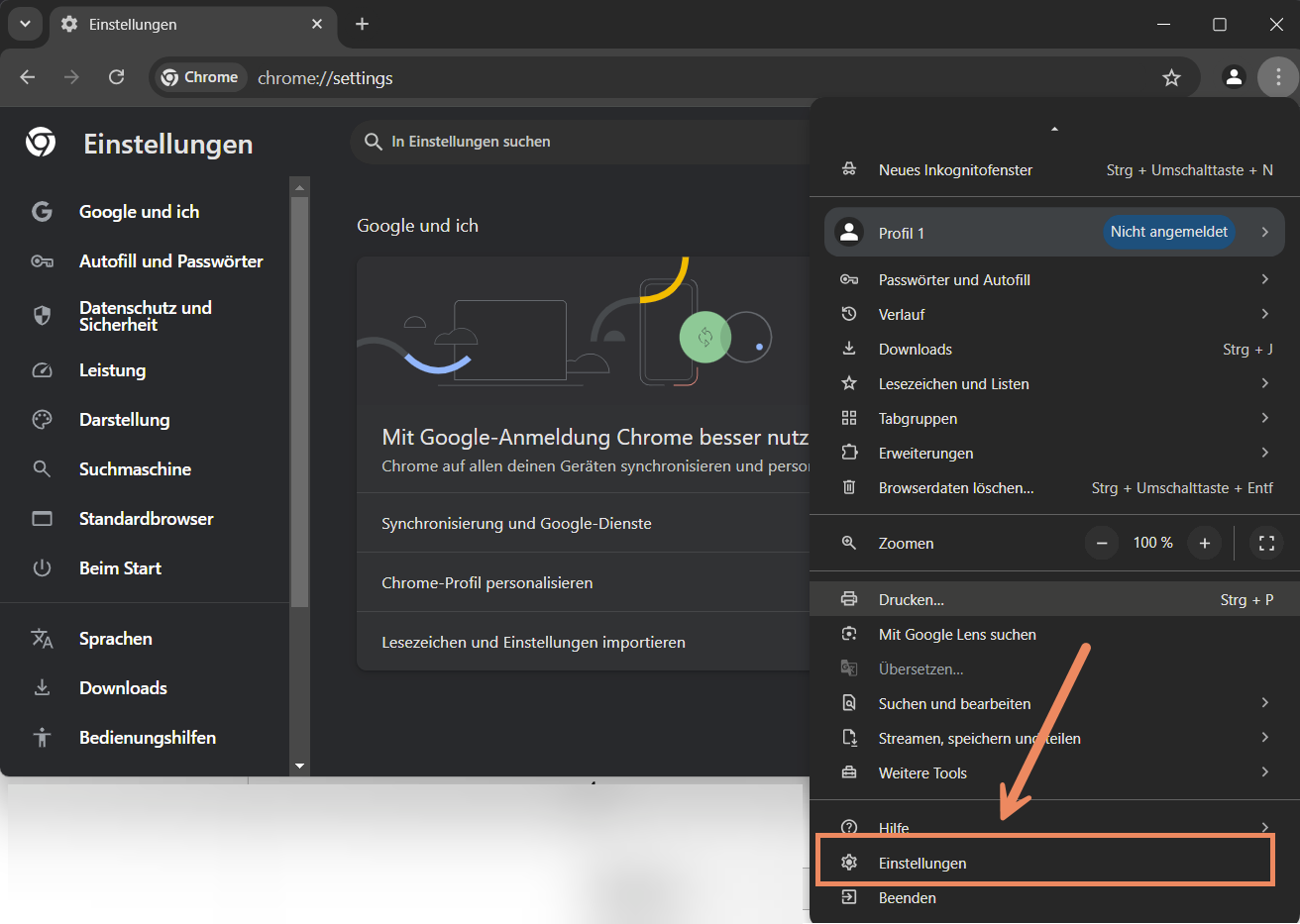Viewport: 1300px width, 924px height.
Task: Click the palette icon for Darstellung
Action: tap(42, 420)
